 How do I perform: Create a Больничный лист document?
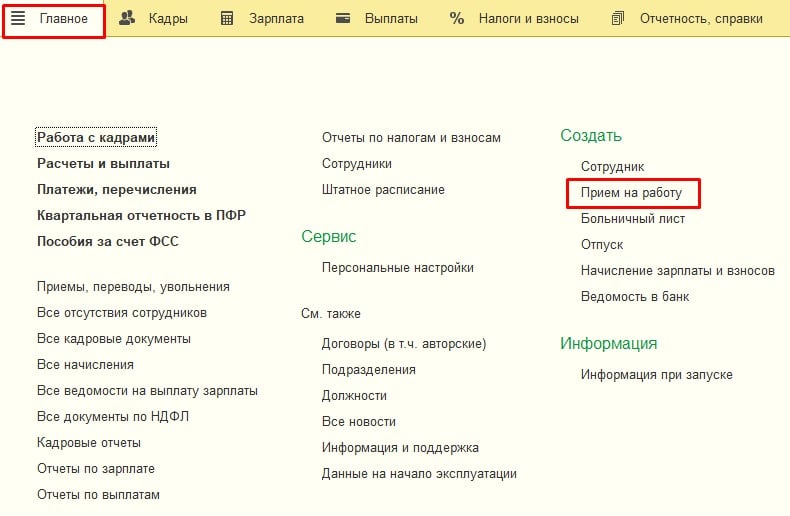632,219
